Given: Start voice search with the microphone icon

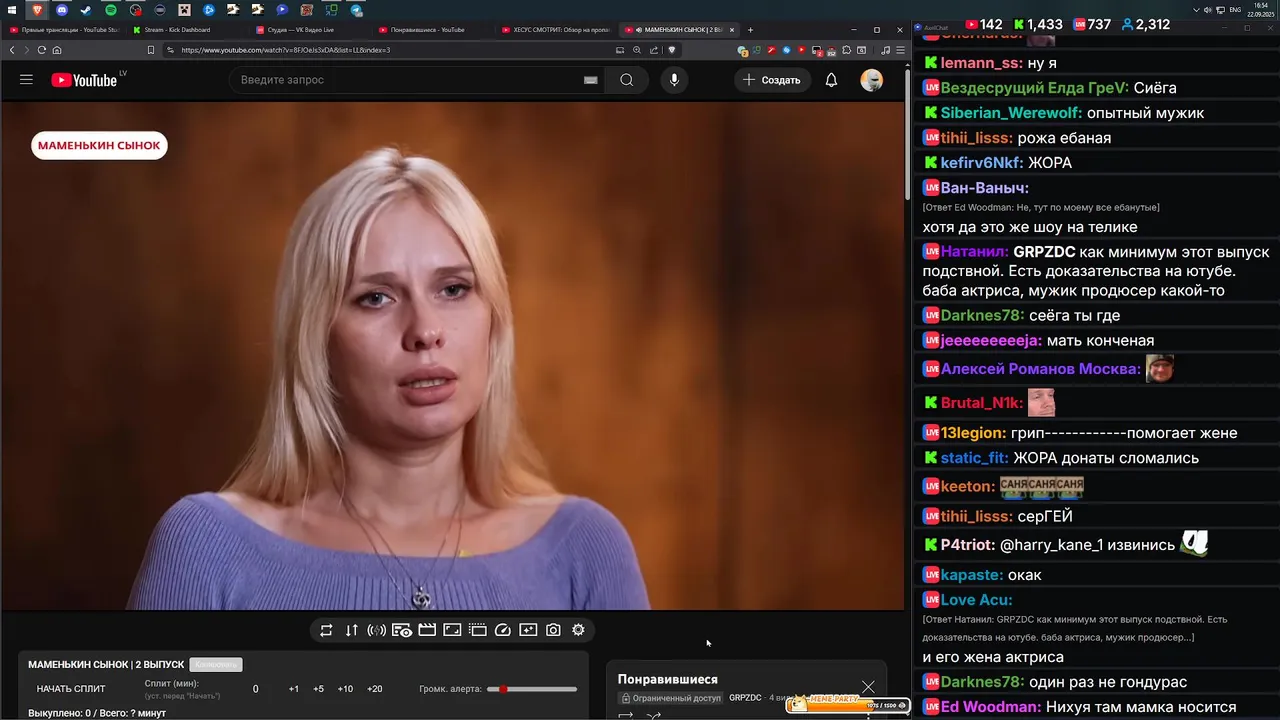Looking at the screenshot, I should tap(674, 80).
